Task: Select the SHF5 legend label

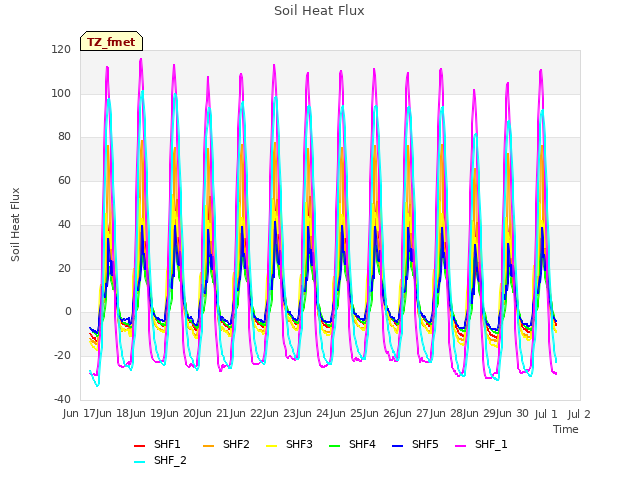Action: [x=425, y=444]
